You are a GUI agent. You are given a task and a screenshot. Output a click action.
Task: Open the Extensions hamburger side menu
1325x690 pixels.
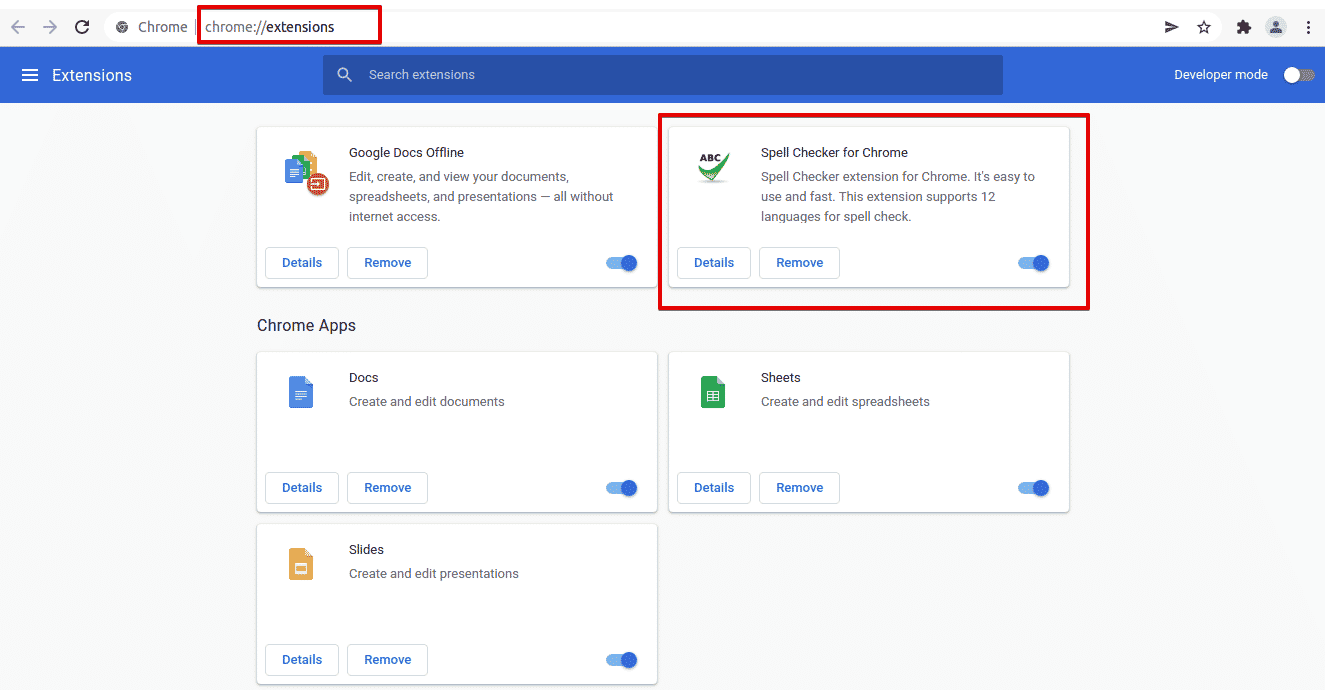tap(30, 75)
